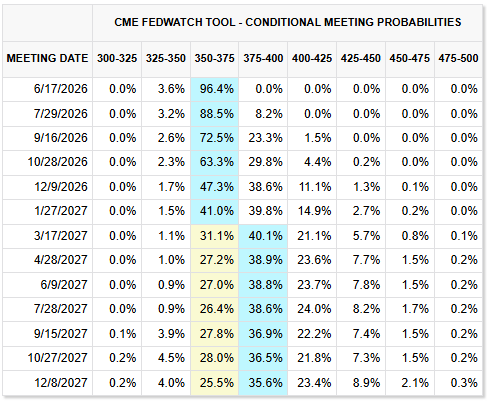
Task: Select the 10/28/2026 meeting date
Action: point(57,162)
